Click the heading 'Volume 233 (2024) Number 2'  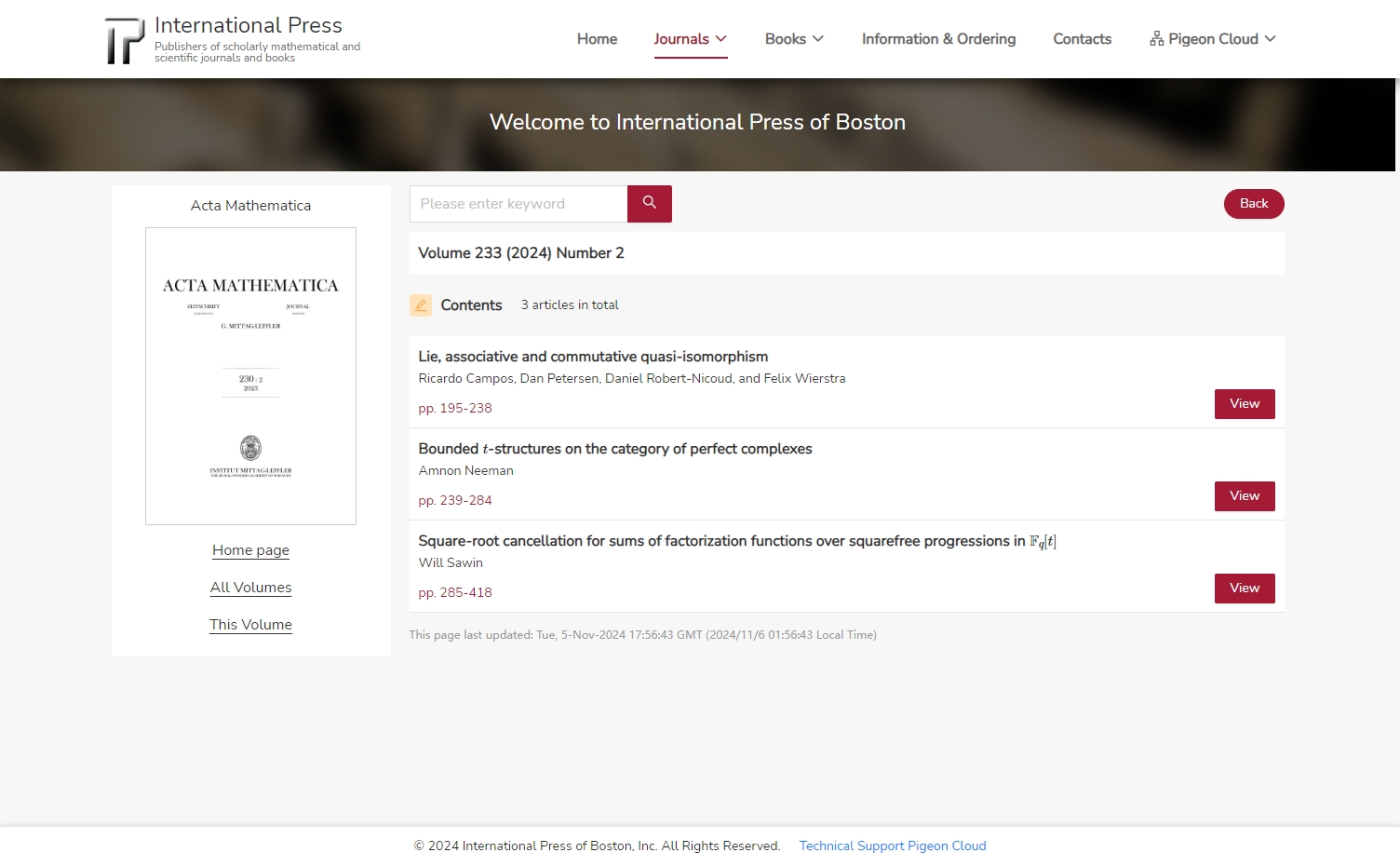(521, 253)
